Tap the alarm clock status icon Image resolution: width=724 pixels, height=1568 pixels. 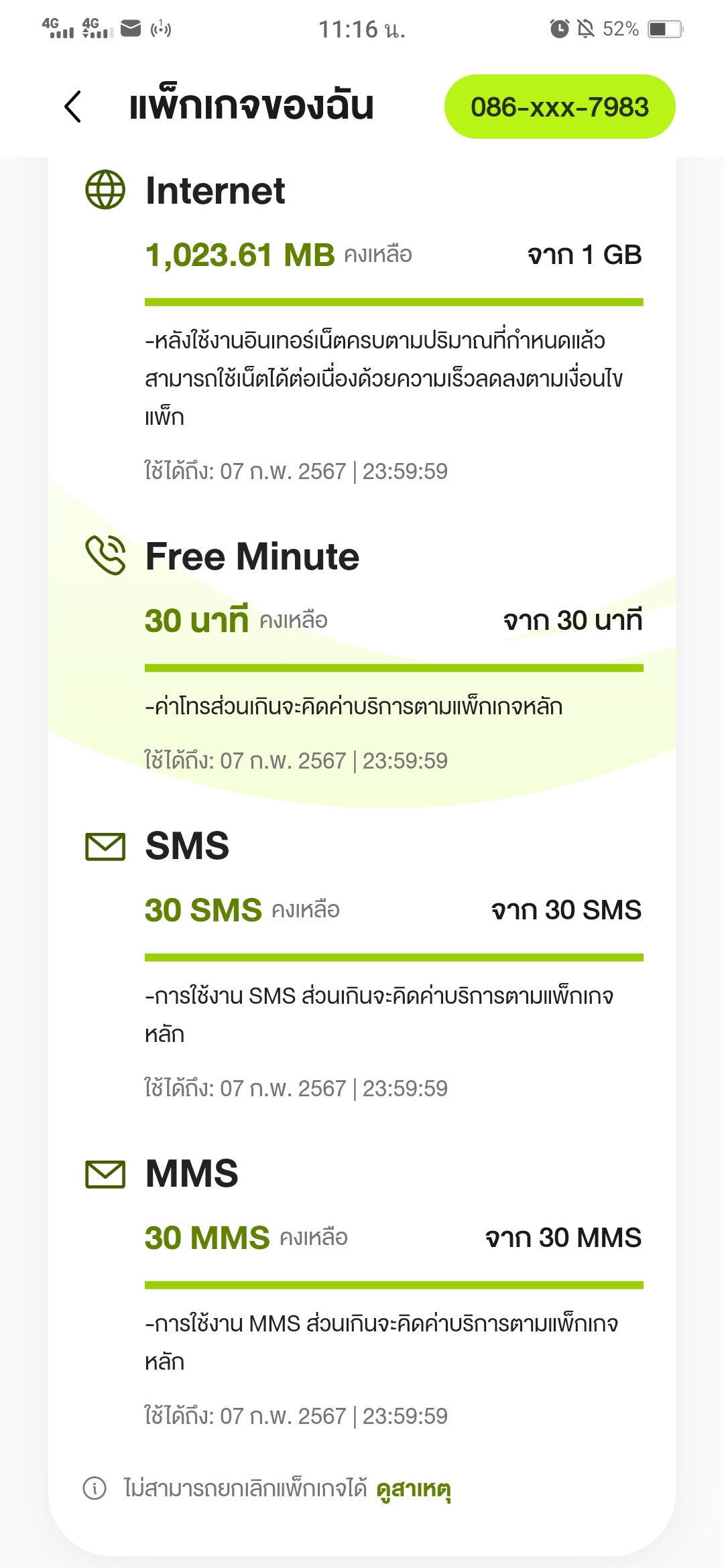(559, 29)
